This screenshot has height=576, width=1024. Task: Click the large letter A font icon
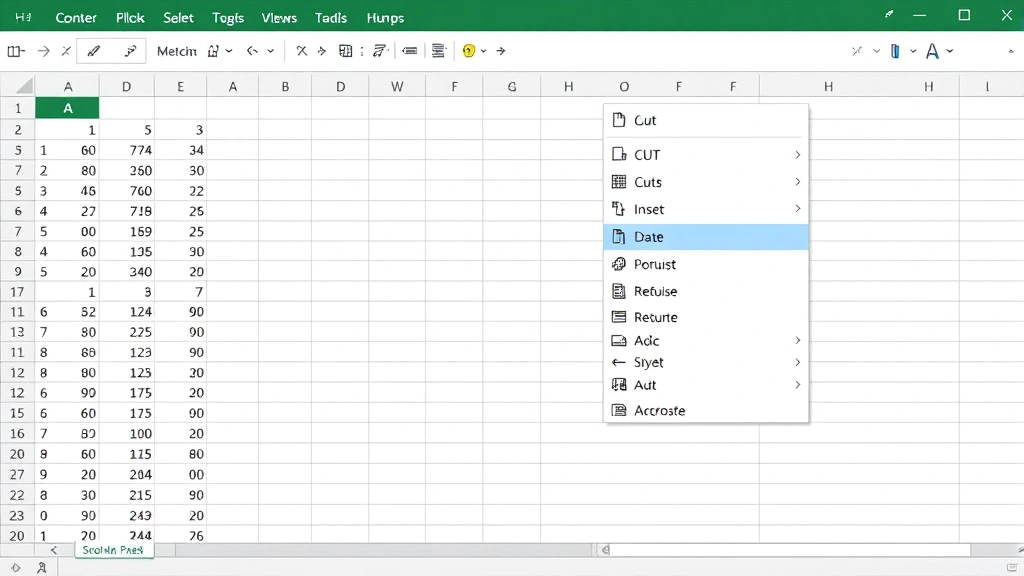coord(932,51)
